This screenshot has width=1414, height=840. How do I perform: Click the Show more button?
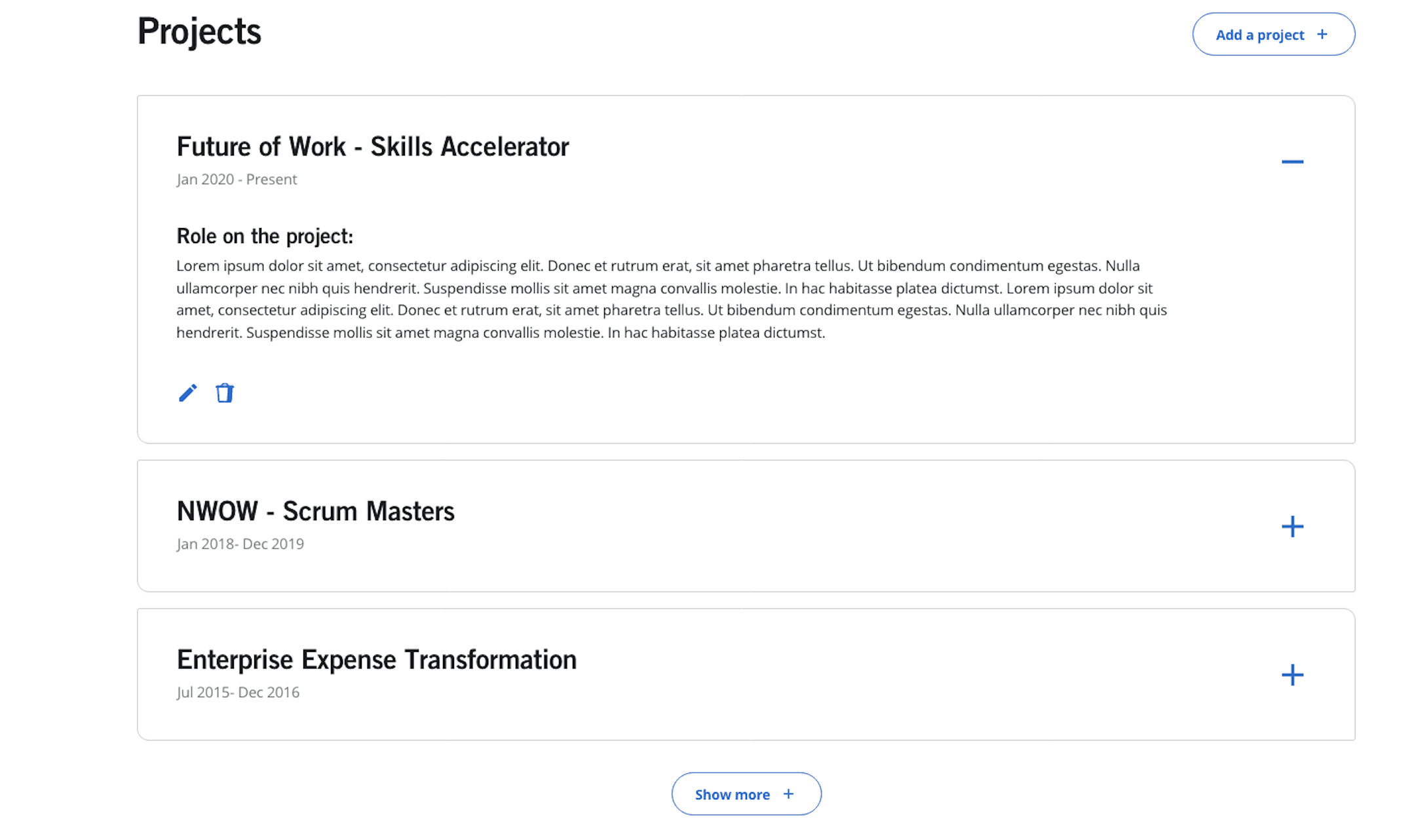point(746,793)
